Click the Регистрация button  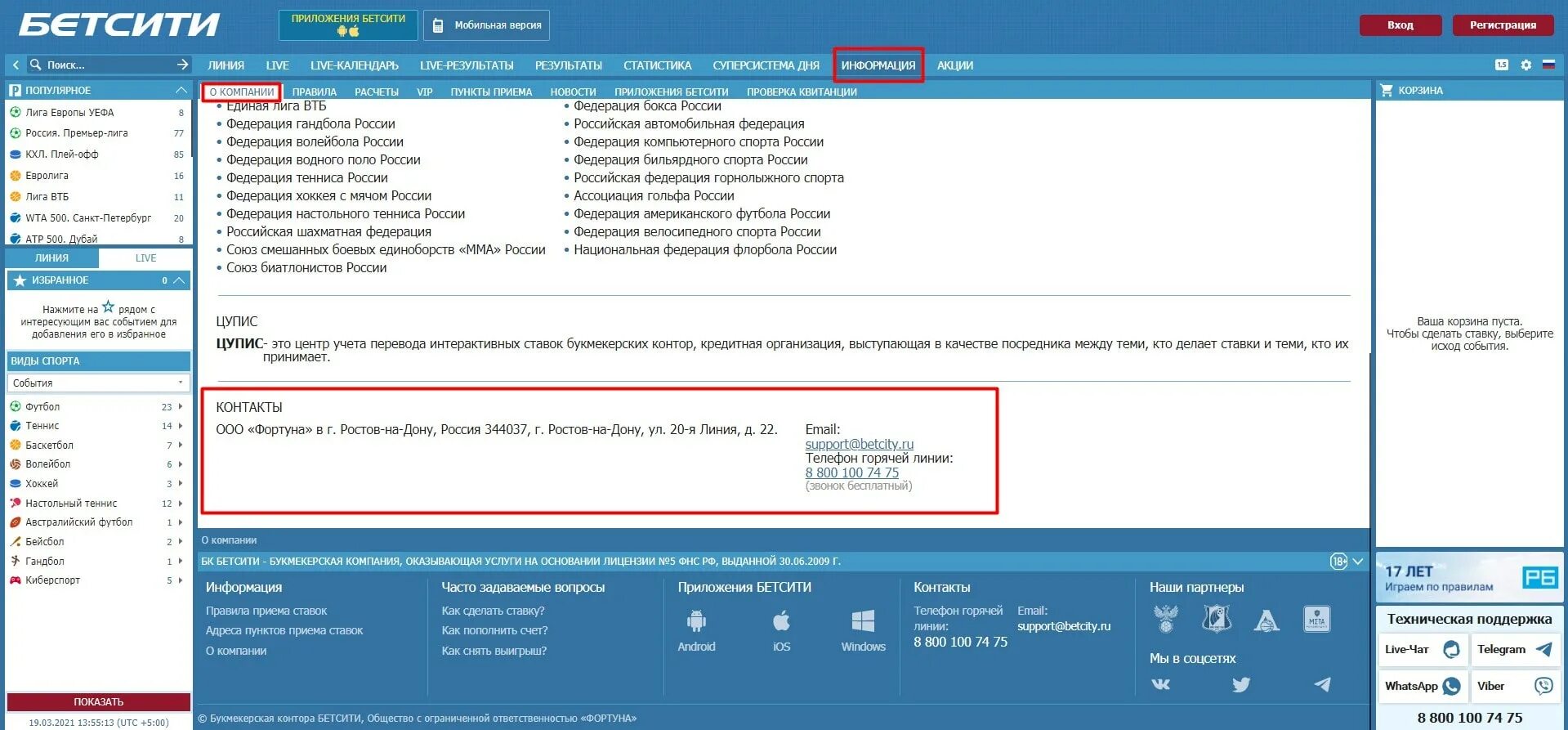[1503, 25]
